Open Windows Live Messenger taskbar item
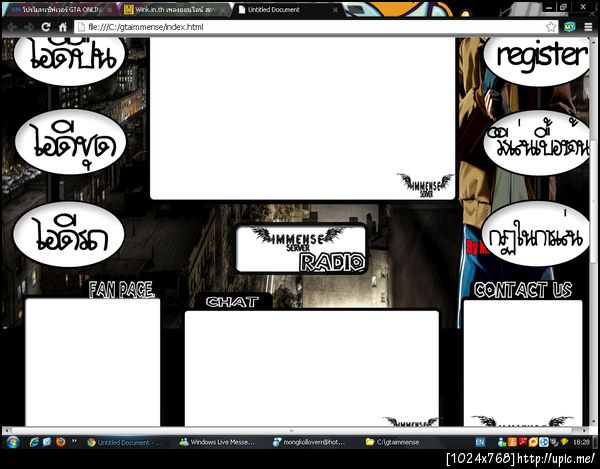Screen dimensions: 600x469 [x=218, y=442]
